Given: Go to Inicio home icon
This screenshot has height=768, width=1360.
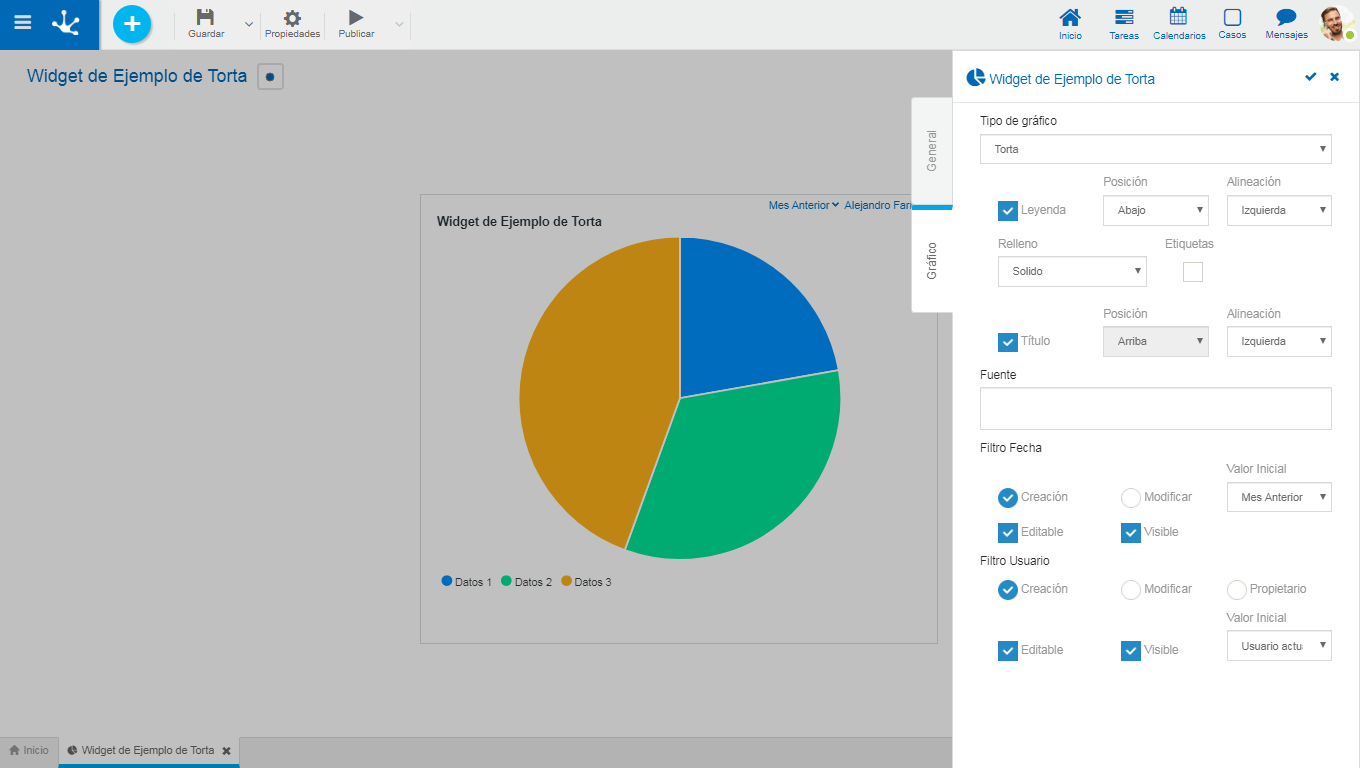Looking at the screenshot, I should (1070, 17).
